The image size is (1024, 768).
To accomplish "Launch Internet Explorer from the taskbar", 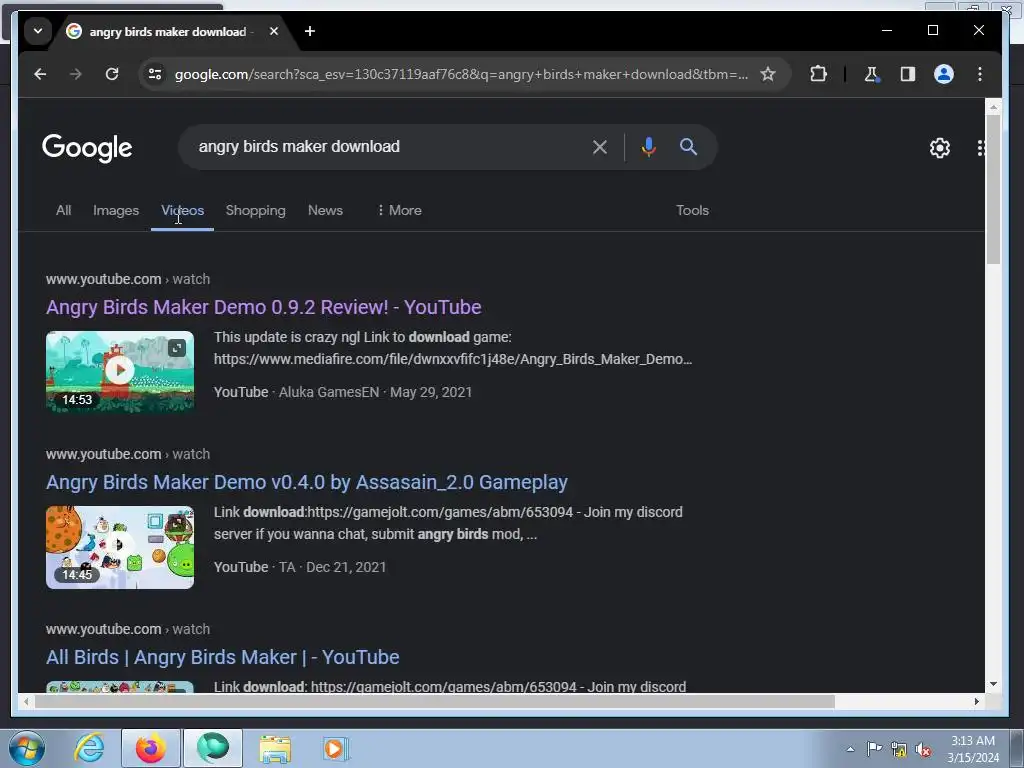I will pos(89,748).
